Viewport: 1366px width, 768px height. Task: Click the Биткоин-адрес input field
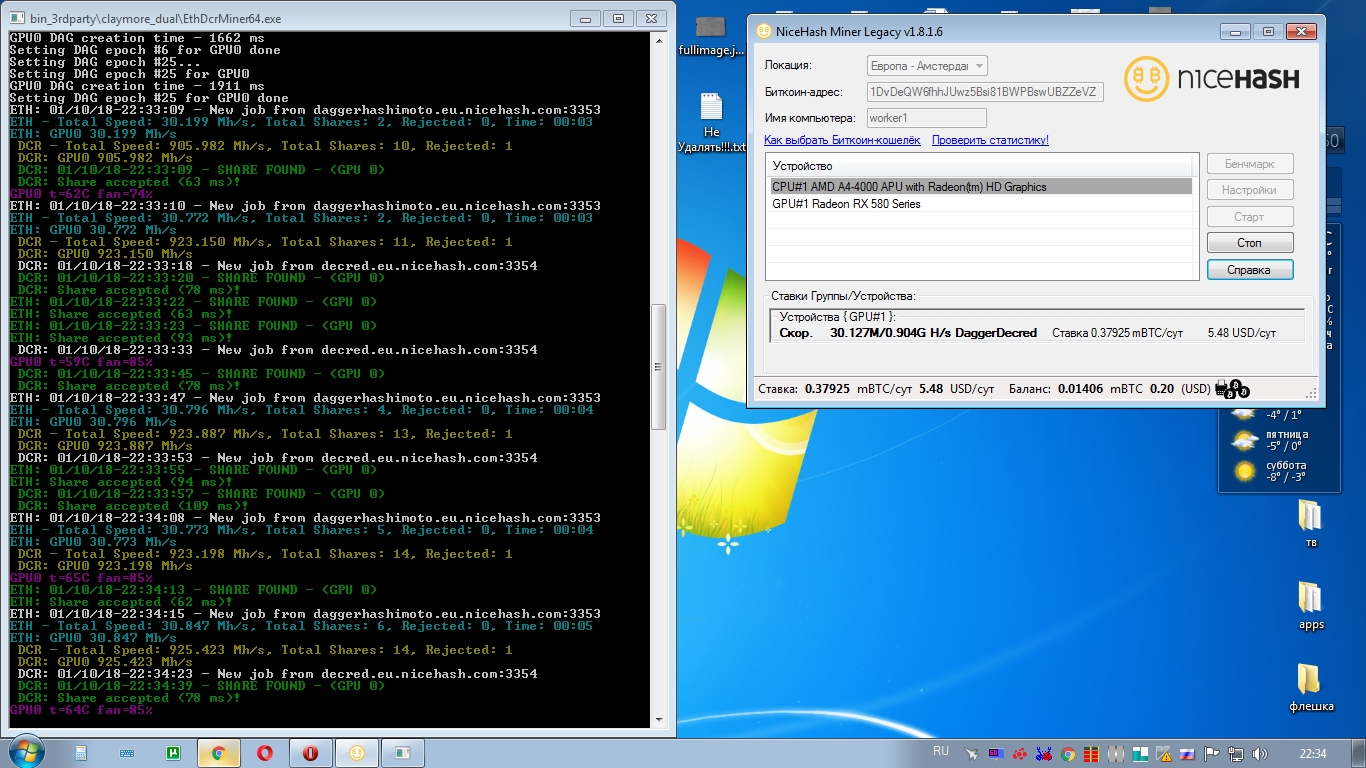(x=985, y=92)
